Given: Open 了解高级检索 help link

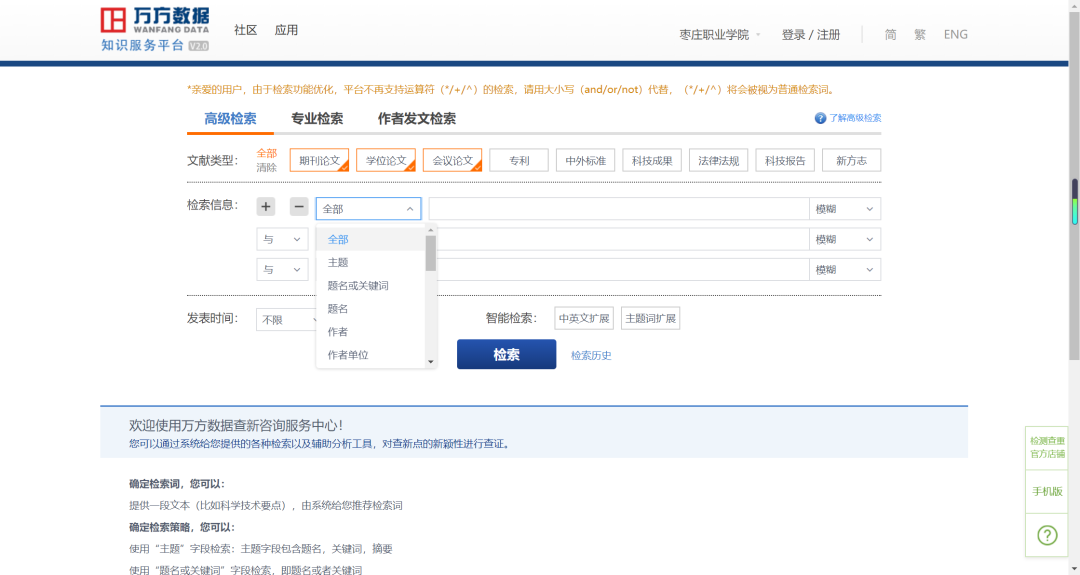Looking at the screenshot, I should [855, 118].
